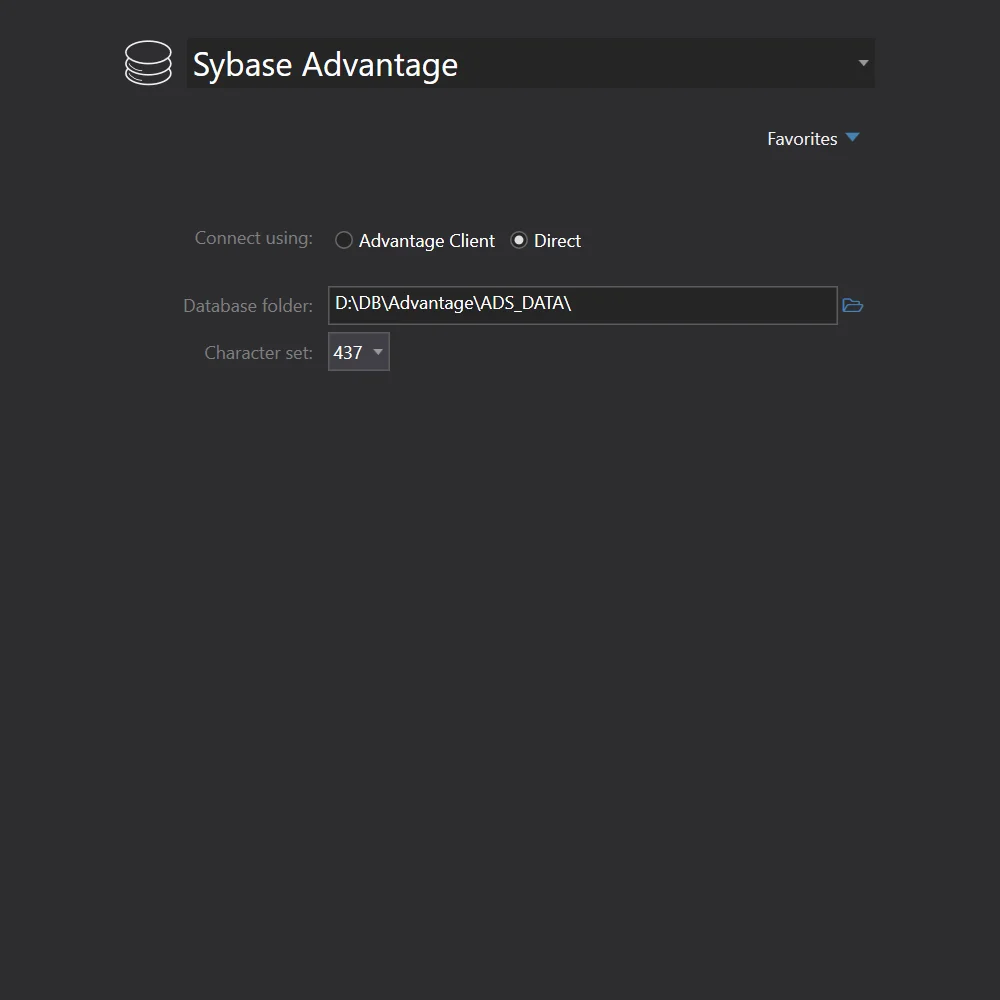The width and height of the screenshot is (1000, 1000).
Task: Select the Direct radio button
Action: point(519,240)
